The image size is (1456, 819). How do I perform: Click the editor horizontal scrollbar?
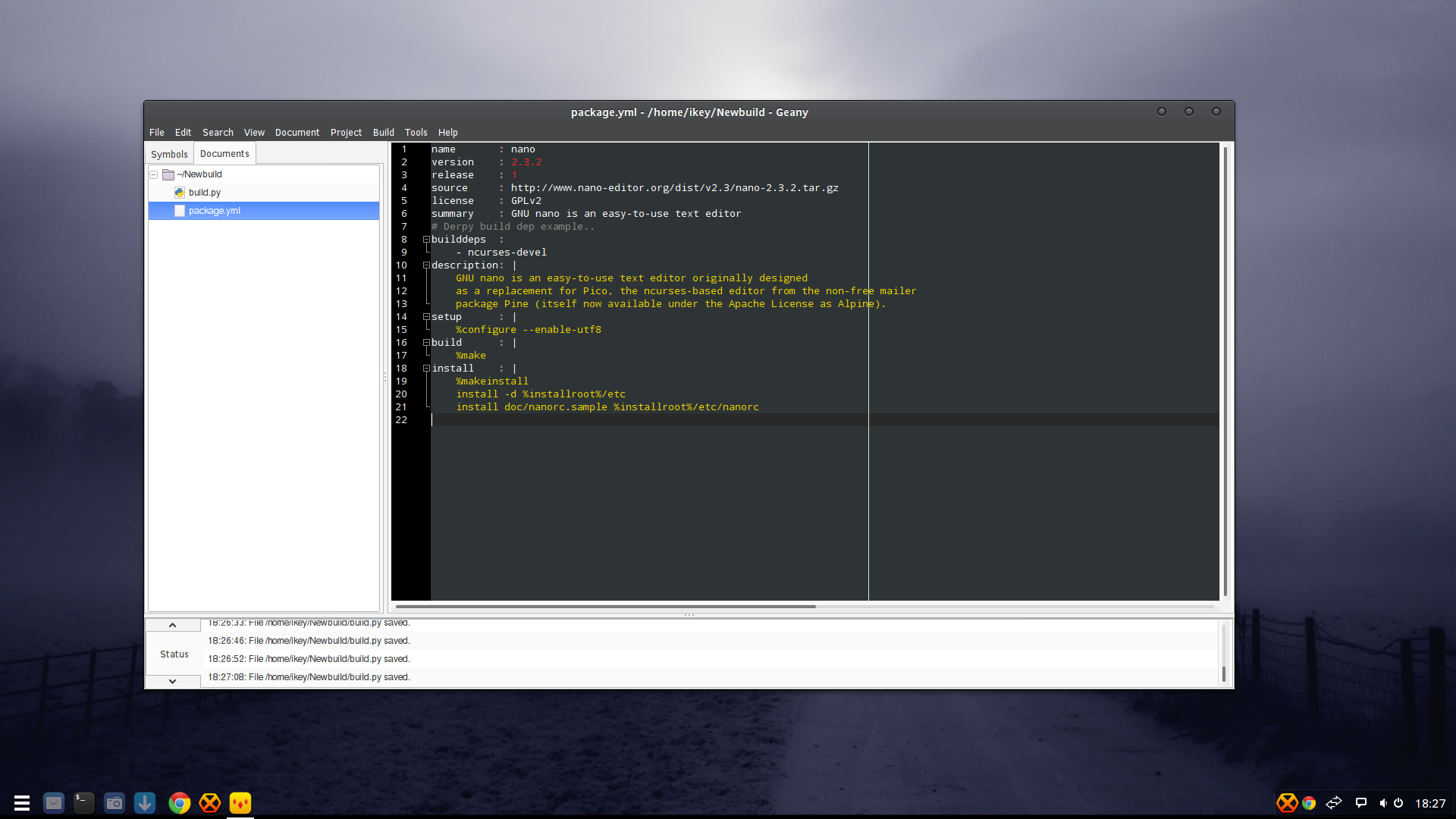pos(605,607)
